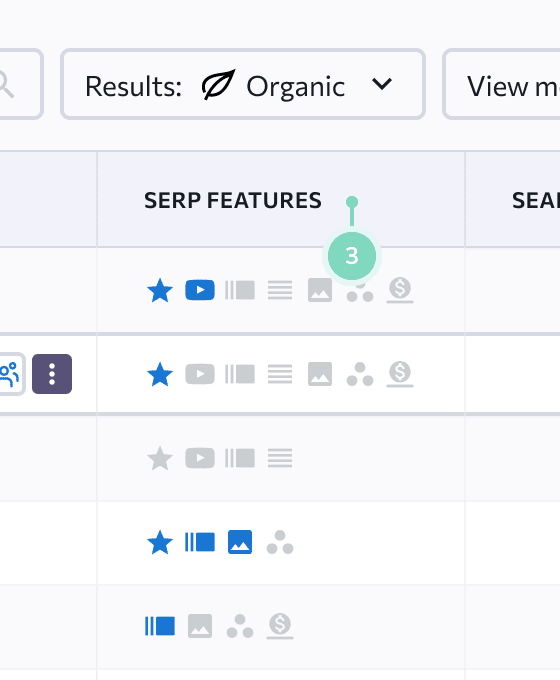This screenshot has height=680, width=560.
Task: Click the three-circles icon in fourth row
Action: coord(280,542)
